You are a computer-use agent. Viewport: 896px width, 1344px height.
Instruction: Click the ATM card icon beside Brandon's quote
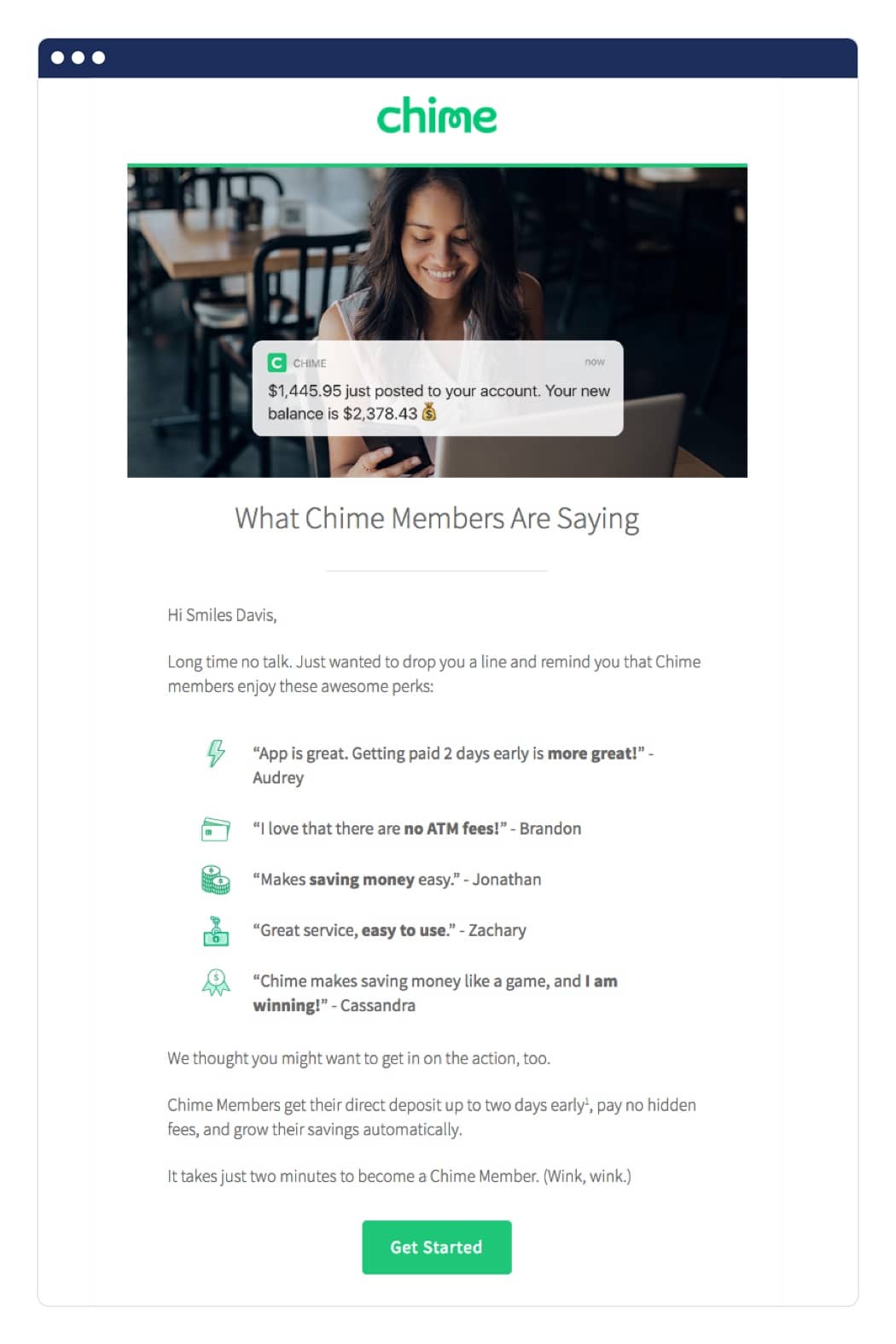click(215, 829)
